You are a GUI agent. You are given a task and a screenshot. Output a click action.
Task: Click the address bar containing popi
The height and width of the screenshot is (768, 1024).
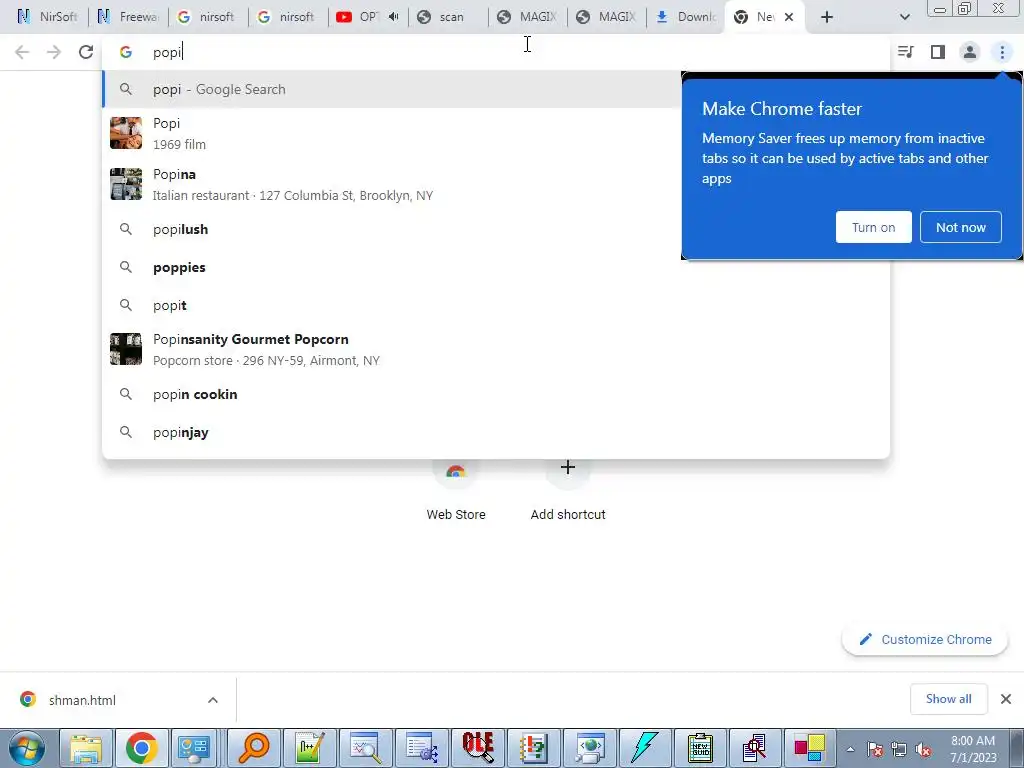pyautogui.click(x=496, y=52)
